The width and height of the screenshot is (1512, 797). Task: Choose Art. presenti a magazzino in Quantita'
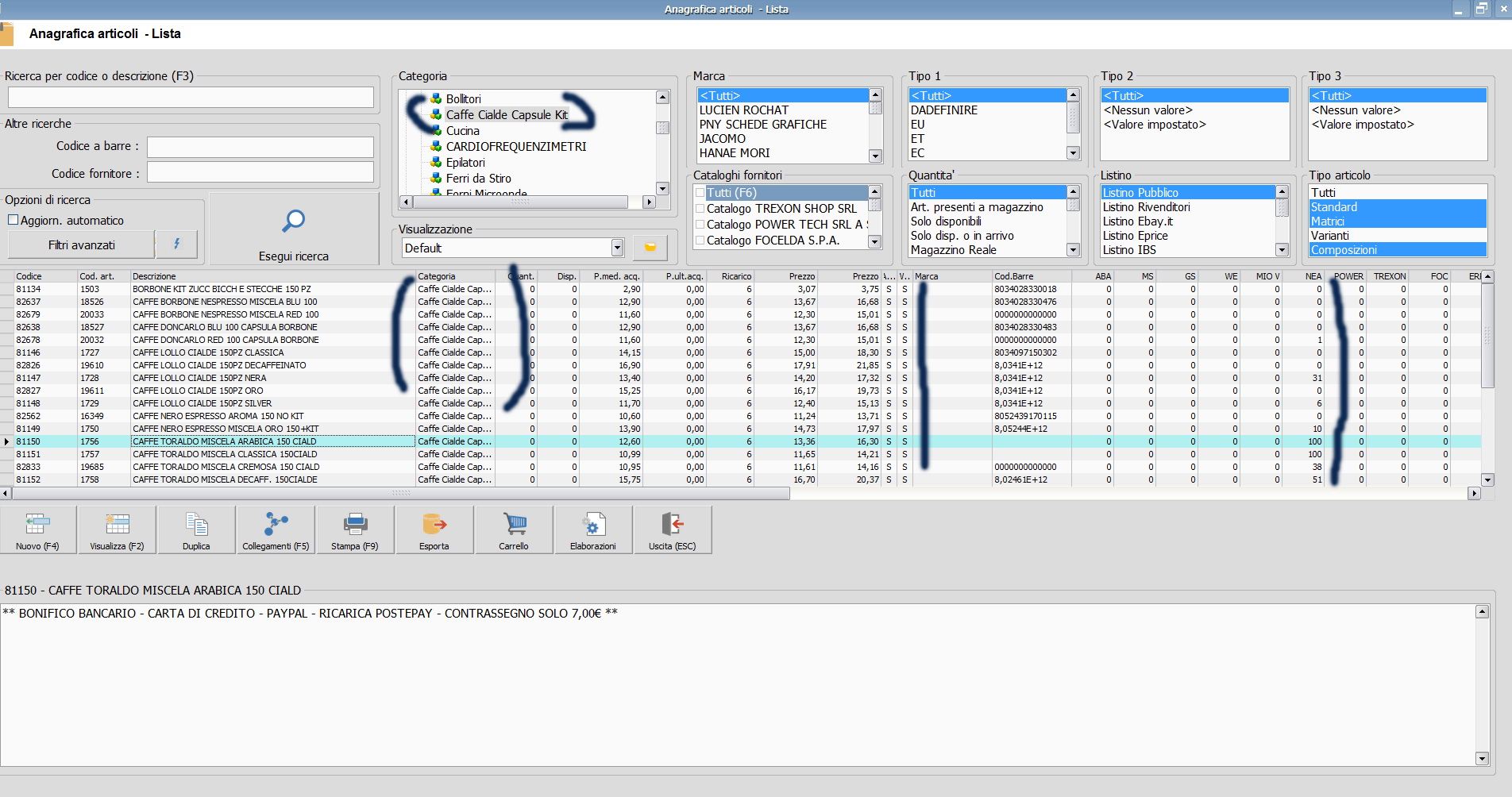coord(987,207)
